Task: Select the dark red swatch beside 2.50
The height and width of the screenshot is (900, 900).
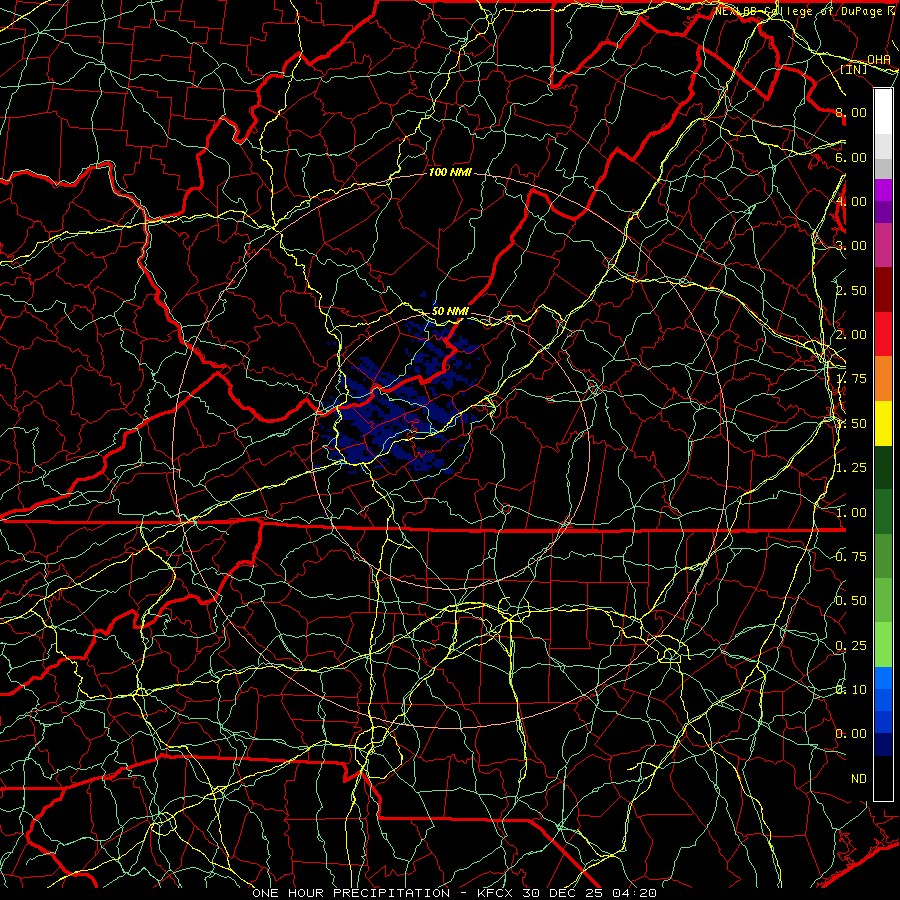Action: [883, 290]
